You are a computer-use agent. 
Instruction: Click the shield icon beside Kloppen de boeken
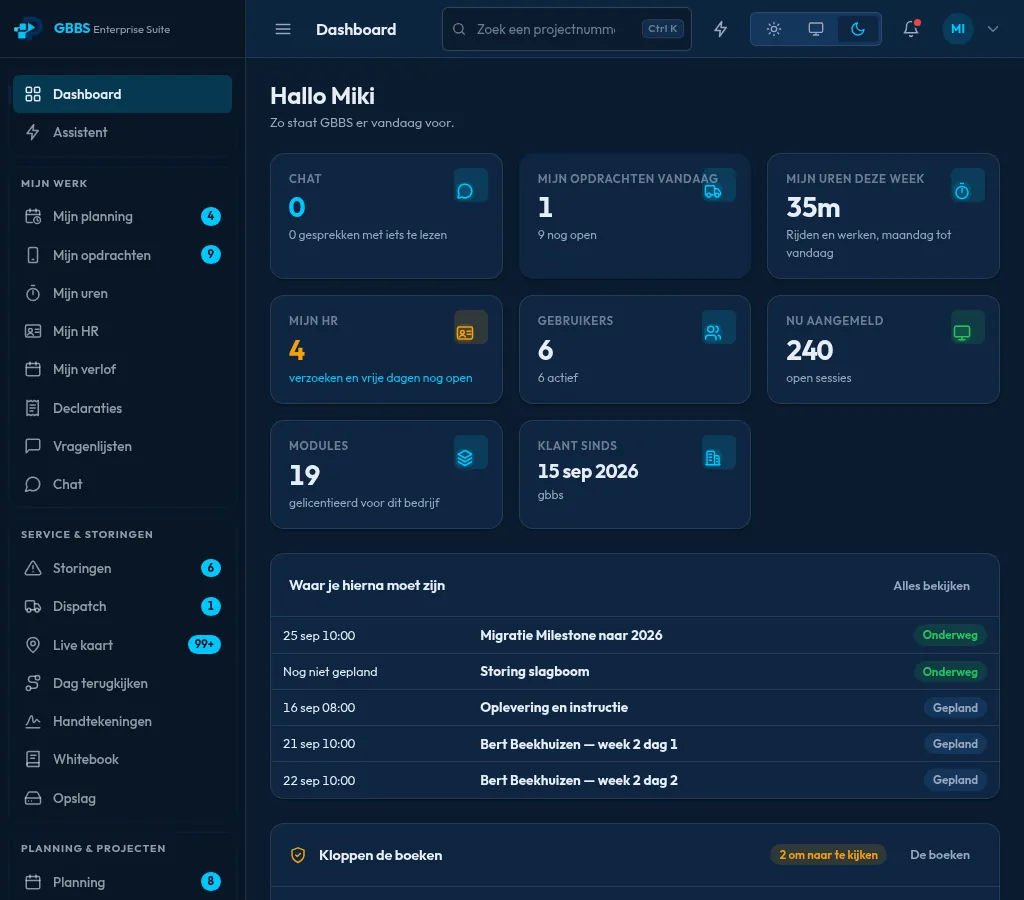click(298, 855)
